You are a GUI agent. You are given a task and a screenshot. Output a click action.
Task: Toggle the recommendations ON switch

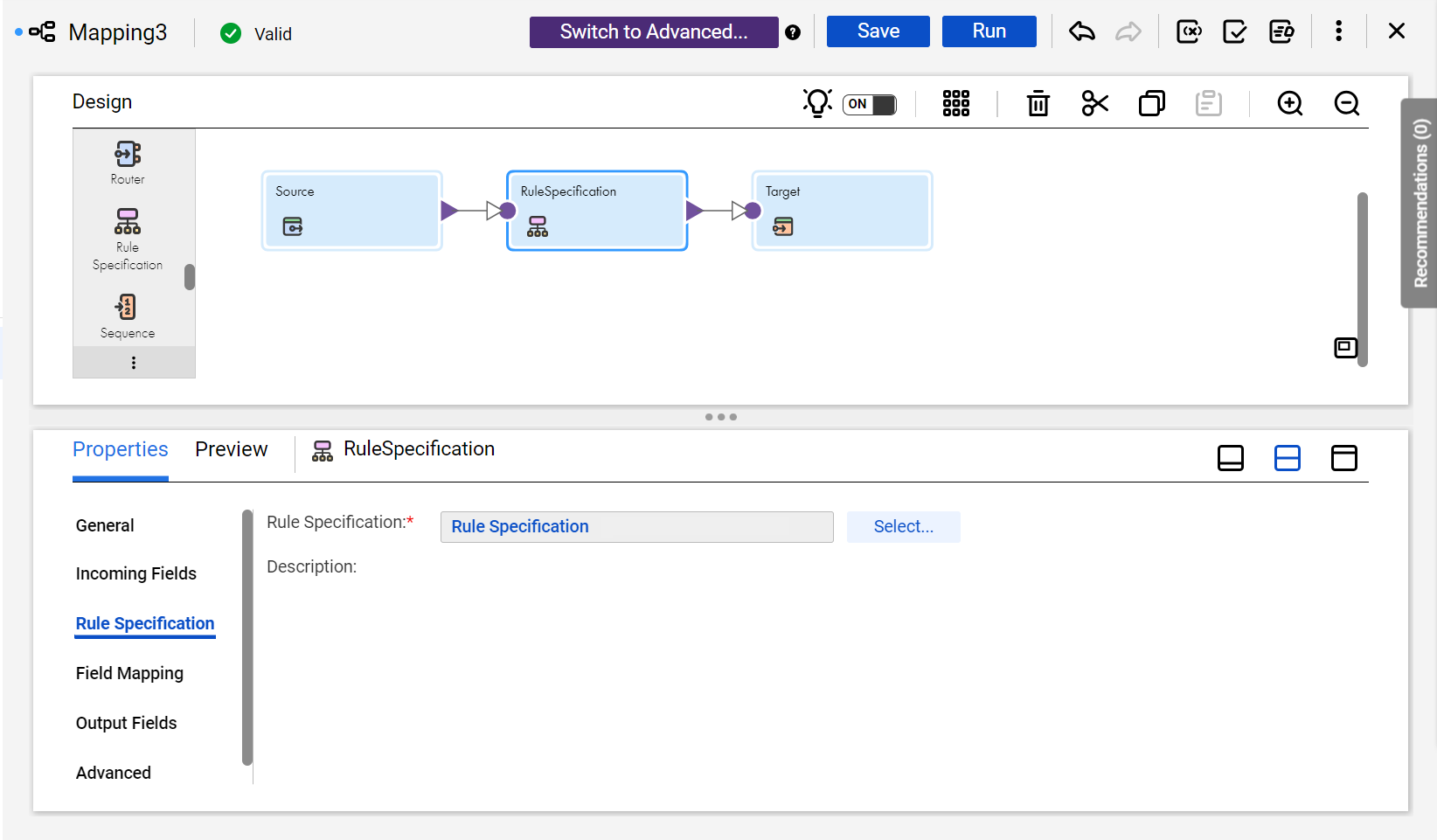tap(870, 104)
